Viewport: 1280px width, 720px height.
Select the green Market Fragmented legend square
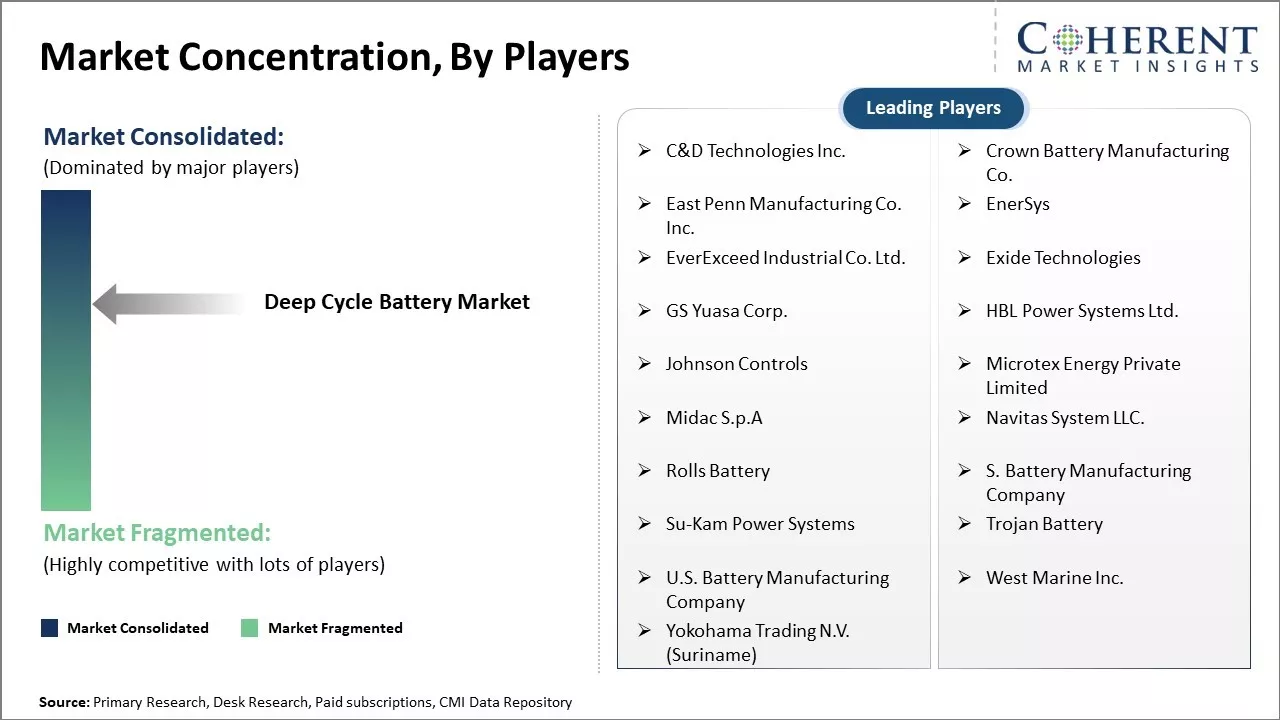[x=249, y=628]
